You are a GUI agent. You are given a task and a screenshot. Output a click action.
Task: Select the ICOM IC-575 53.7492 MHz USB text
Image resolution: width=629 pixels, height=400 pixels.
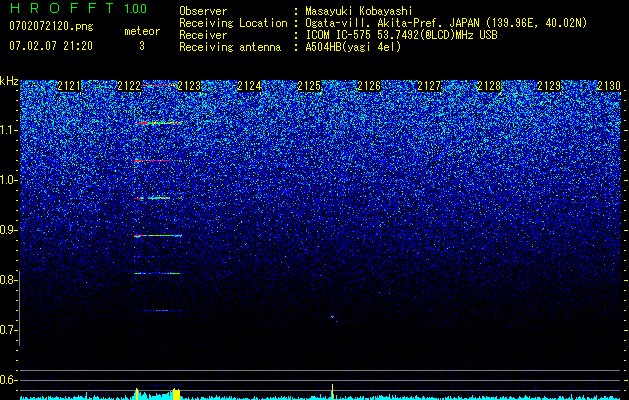[401, 35]
